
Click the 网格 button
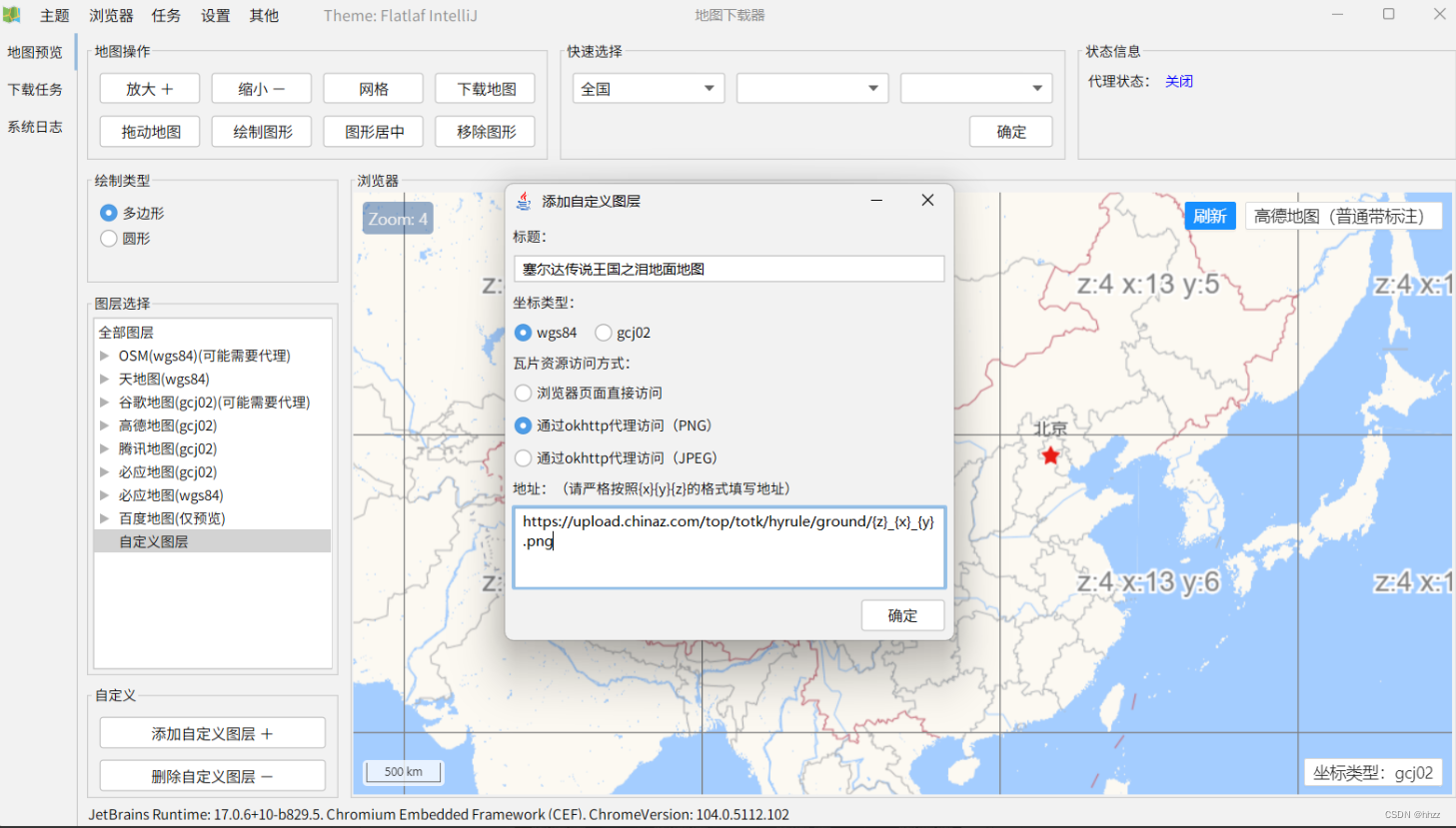(374, 89)
